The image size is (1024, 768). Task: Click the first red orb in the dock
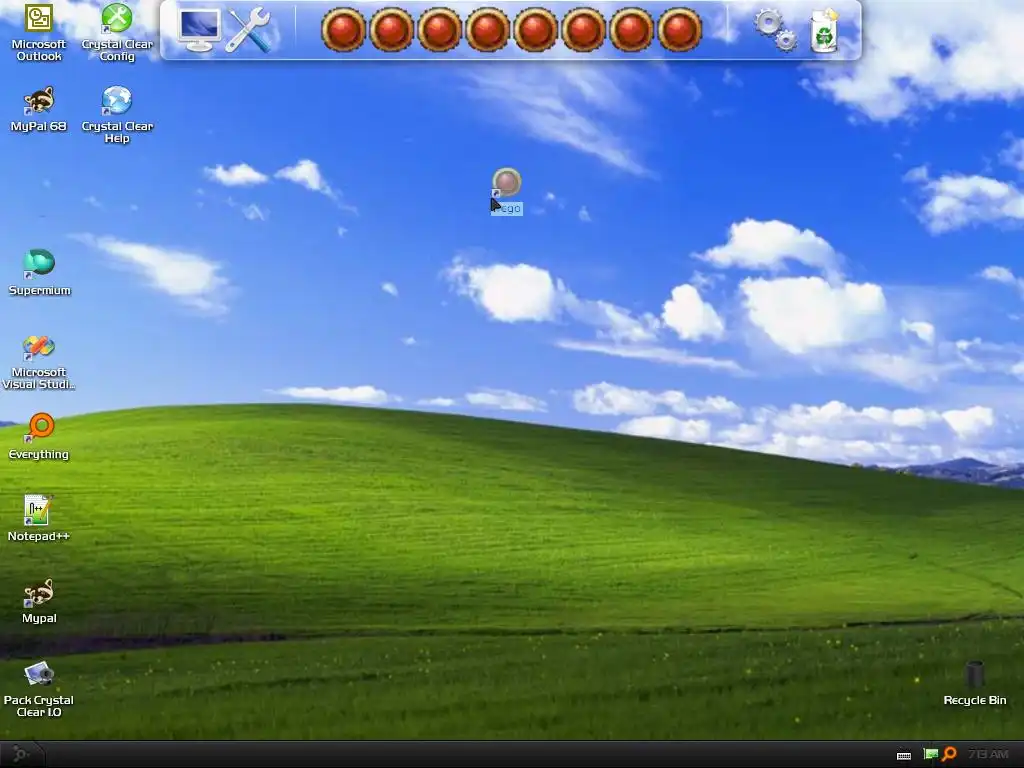pos(343,30)
